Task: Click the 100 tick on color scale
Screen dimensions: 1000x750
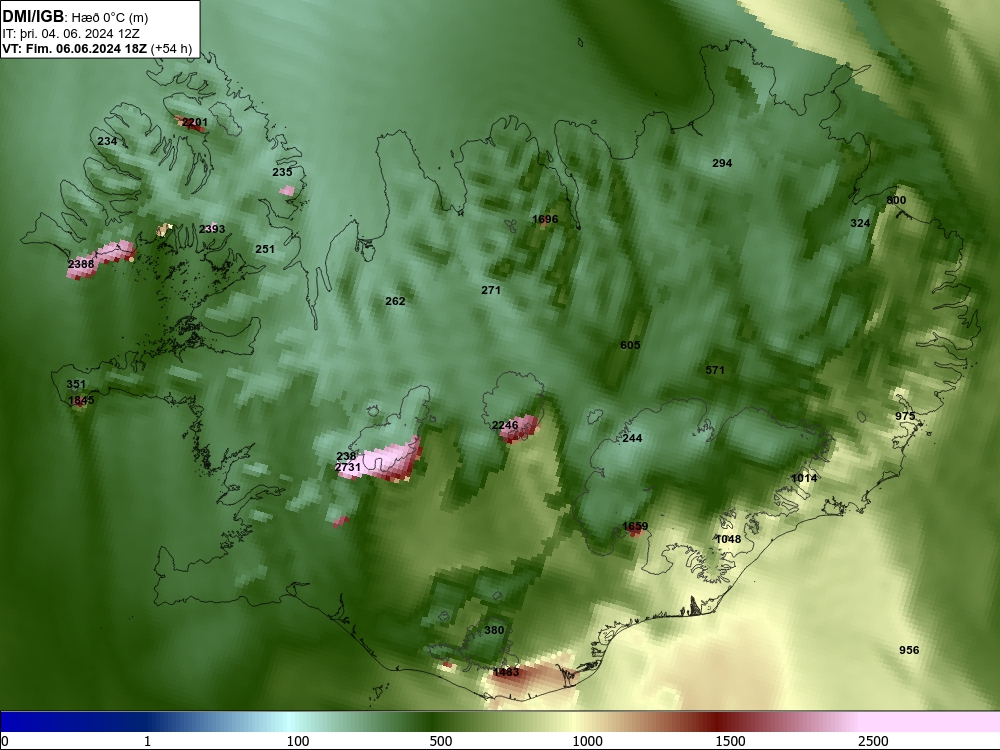Action: click(x=297, y=741)
